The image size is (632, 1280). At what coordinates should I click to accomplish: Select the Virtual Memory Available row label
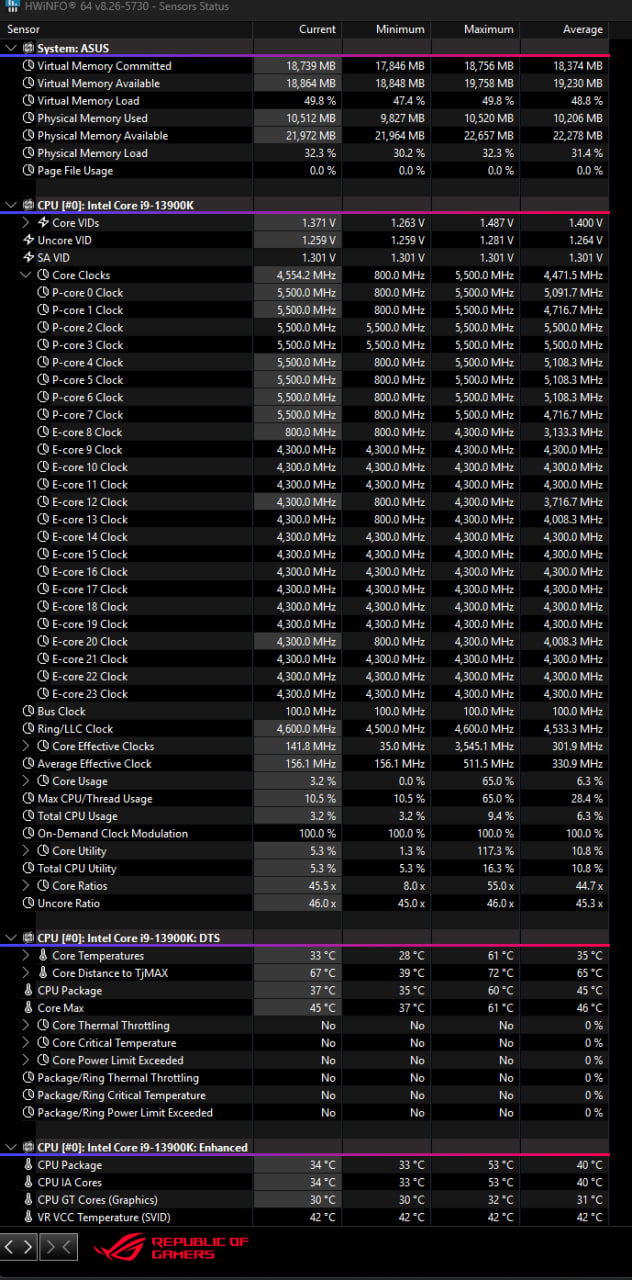coord(98,83)
